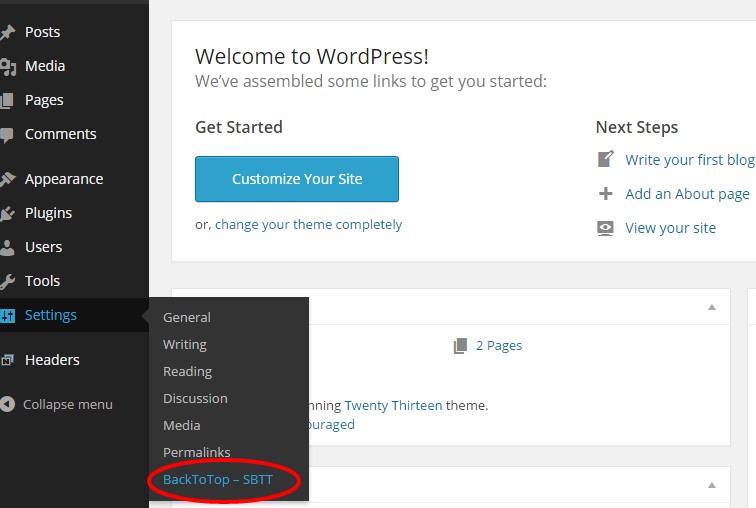Click the Pages icon in the sidebar

(7, 100)
